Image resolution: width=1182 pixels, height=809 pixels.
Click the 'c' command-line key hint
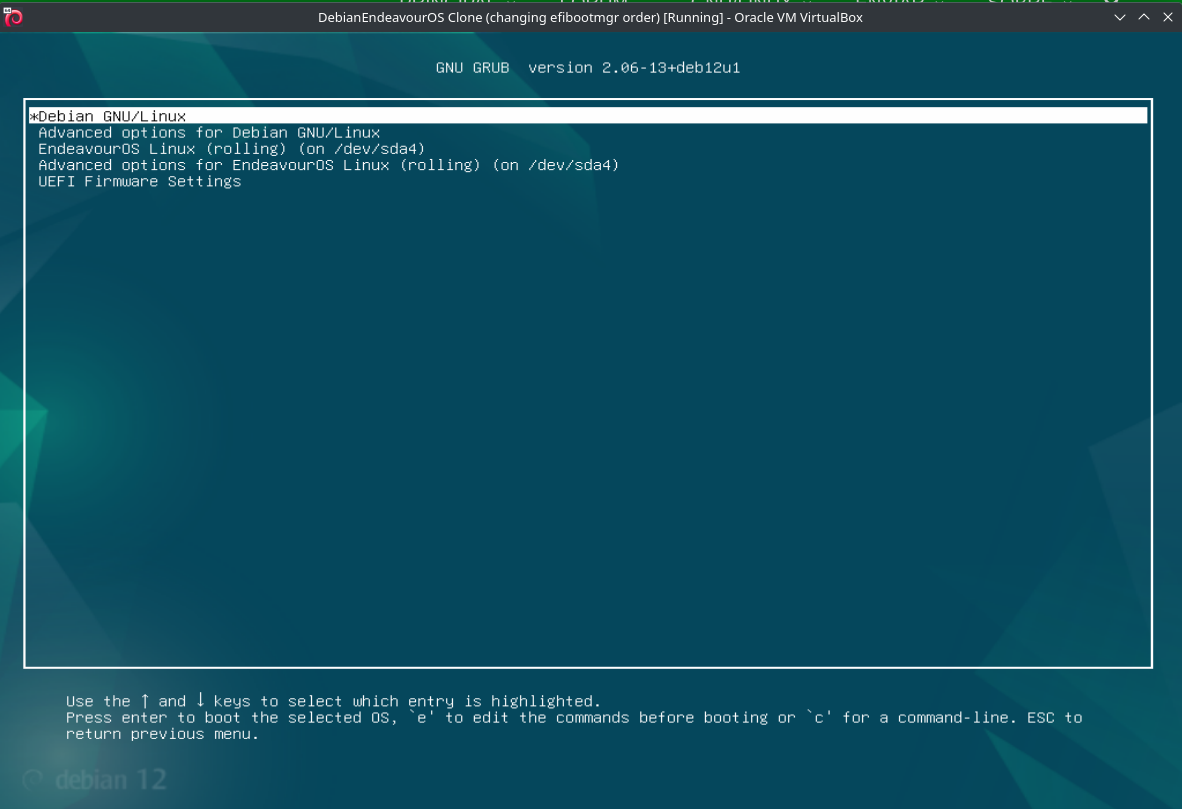815,718
